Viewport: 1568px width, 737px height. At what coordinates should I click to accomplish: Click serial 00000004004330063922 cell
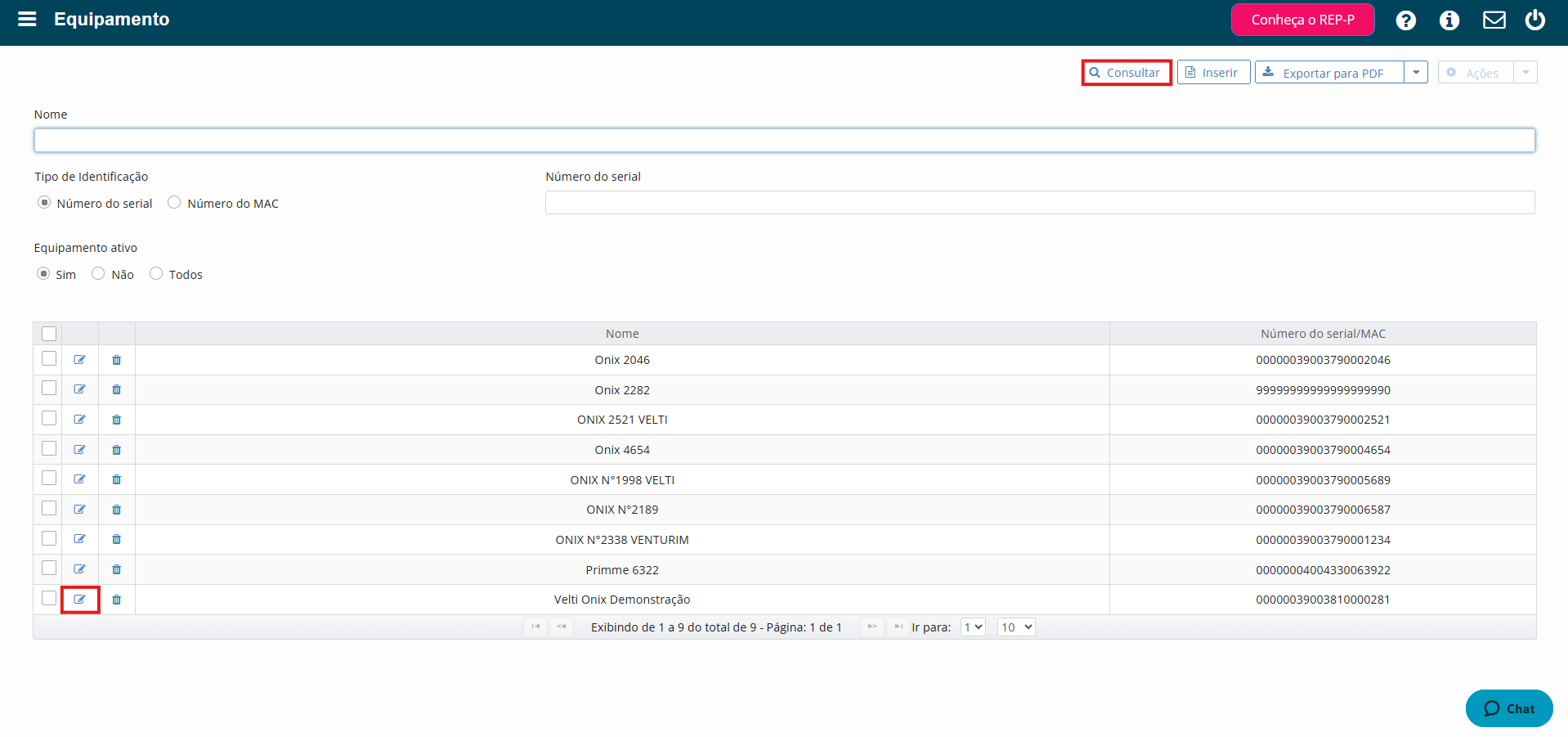[x=1323, y=570]
